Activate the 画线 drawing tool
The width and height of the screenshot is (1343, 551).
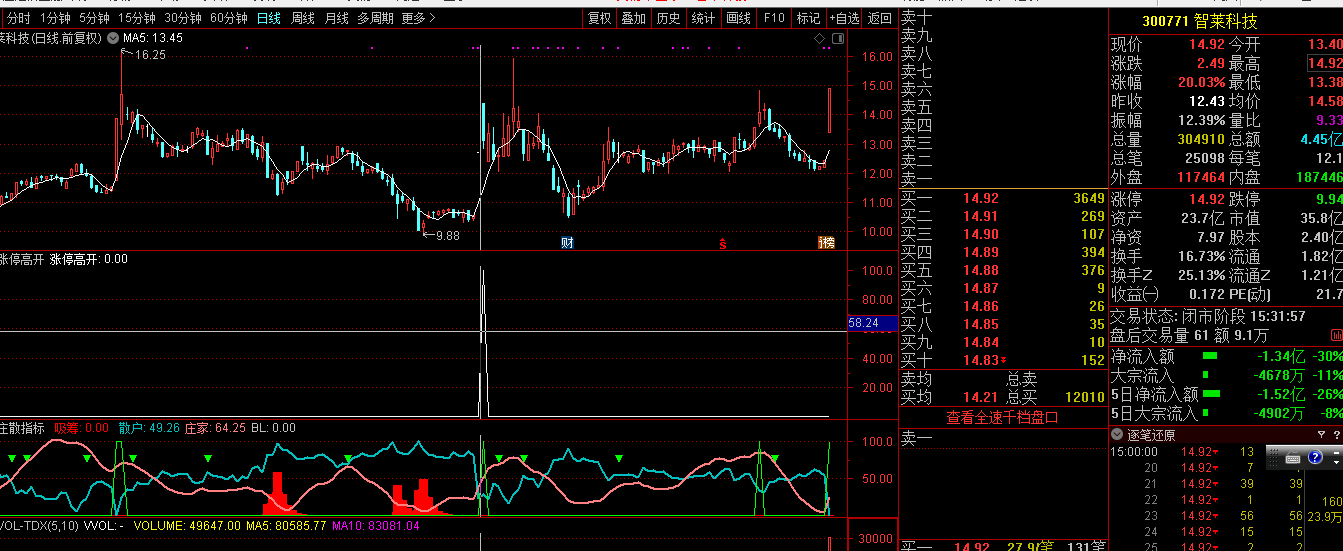(x=738, y=18)
